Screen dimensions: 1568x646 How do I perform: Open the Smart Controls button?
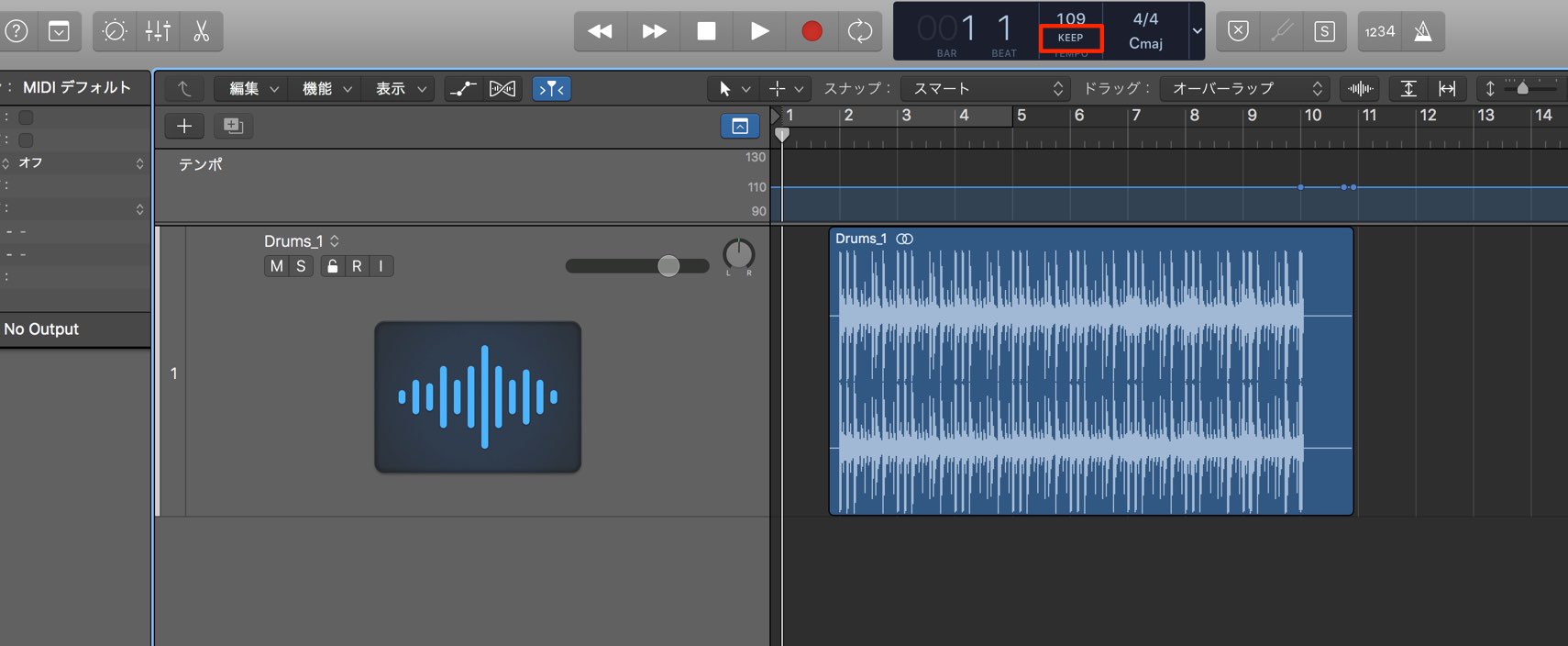[115, 31]
